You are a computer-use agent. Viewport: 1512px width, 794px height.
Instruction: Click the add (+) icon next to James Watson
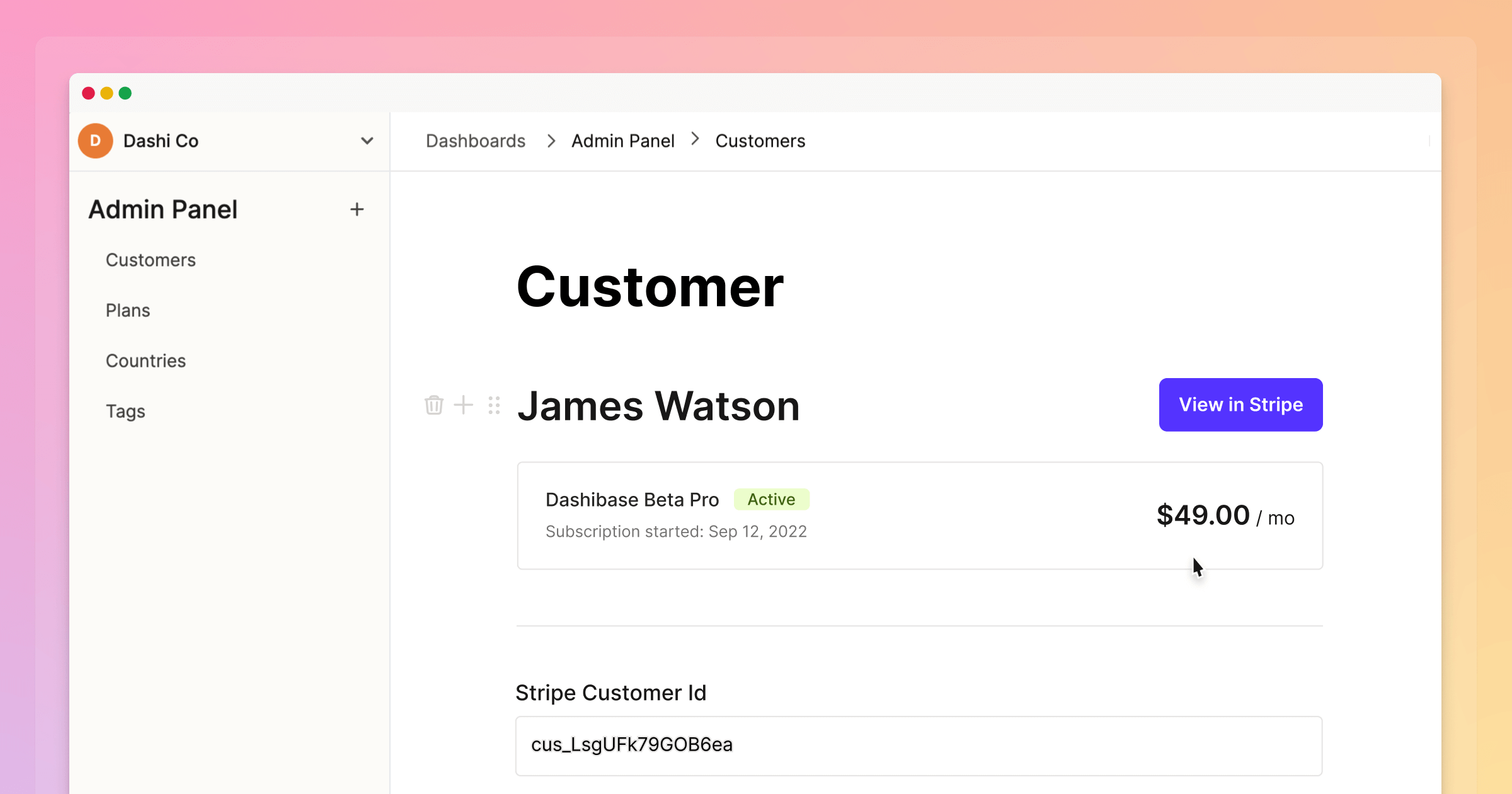[463, 404]
